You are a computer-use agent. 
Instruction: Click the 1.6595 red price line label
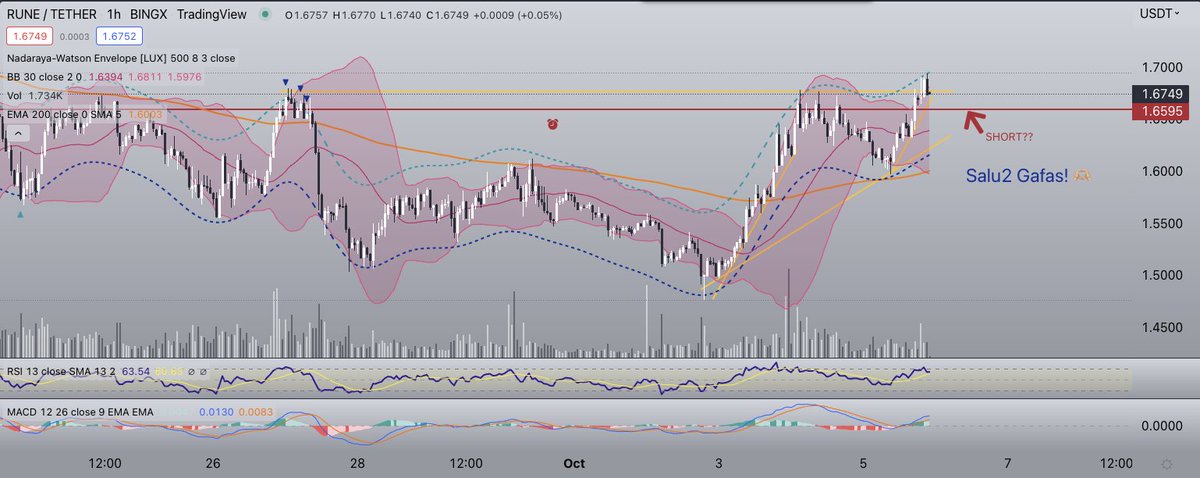(x=1160, y=112)
